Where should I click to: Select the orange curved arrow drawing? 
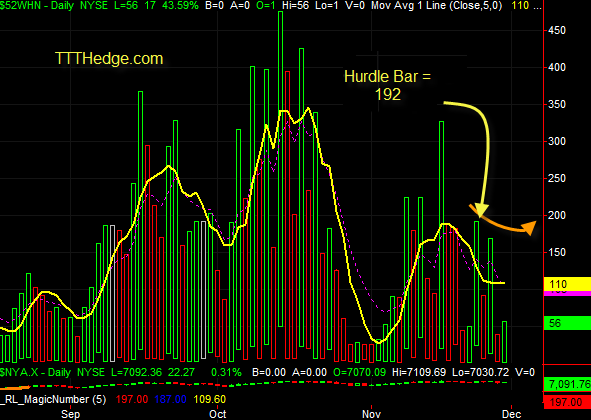503,221
